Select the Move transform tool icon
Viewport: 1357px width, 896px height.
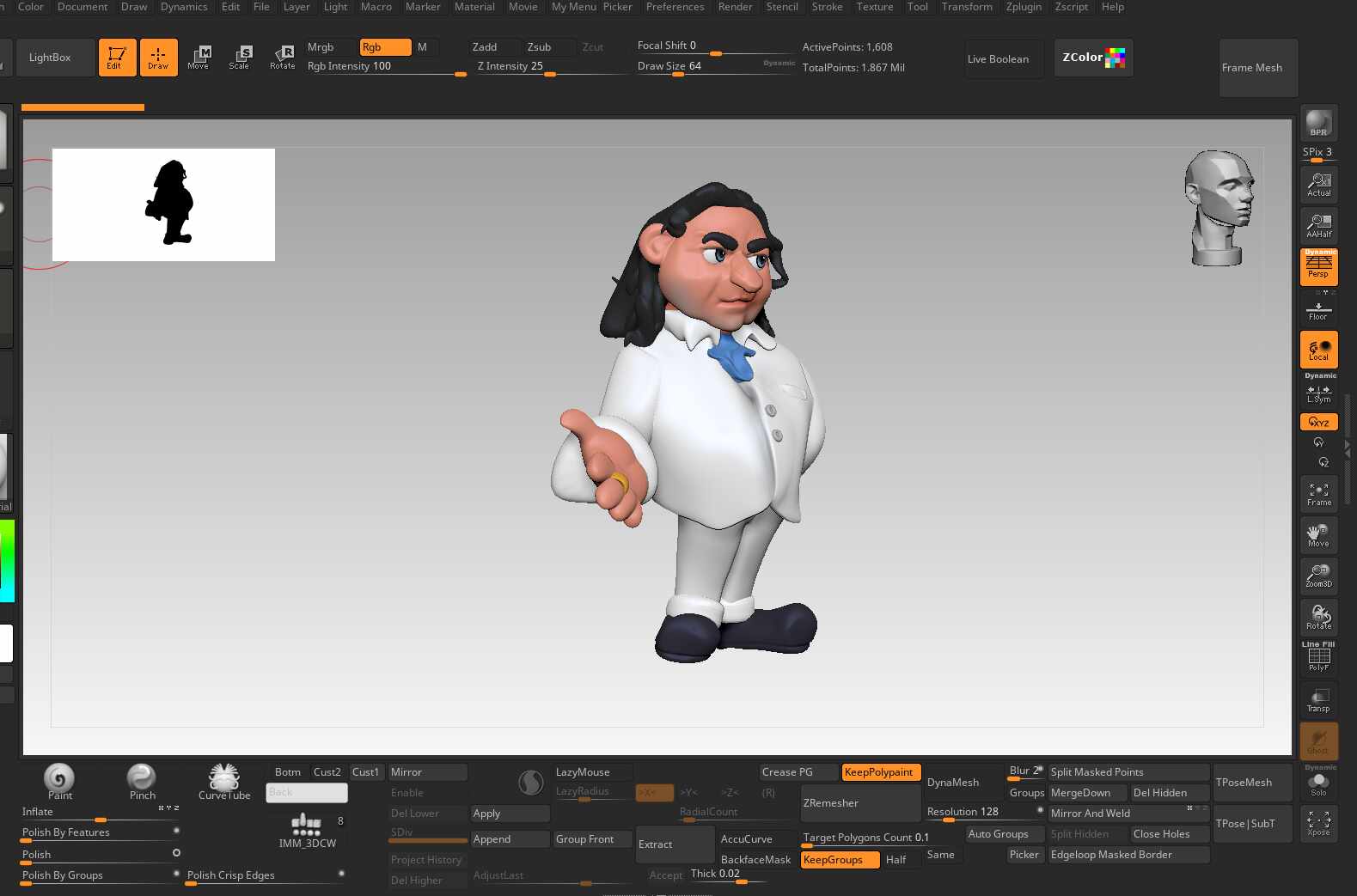click(x=199, y=58)
